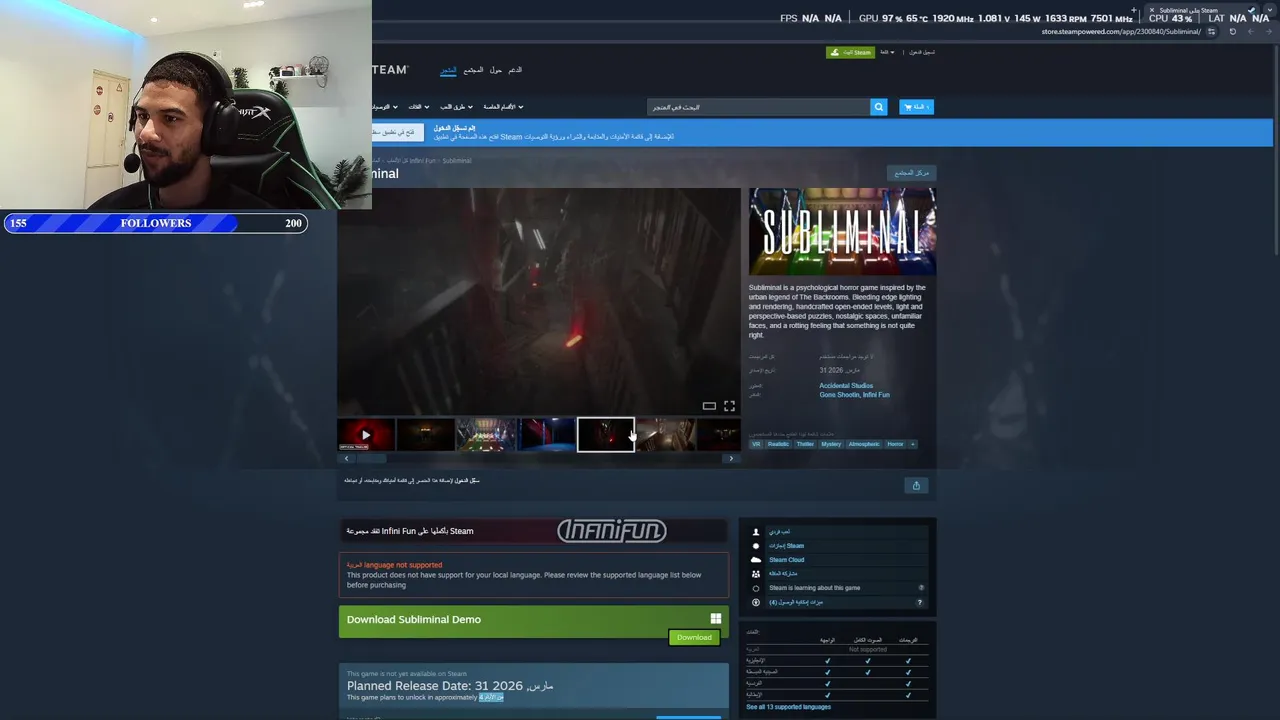Expand the Categories dropdown in store nav
Screen dimensions: 1280x720
click(419, 107)
